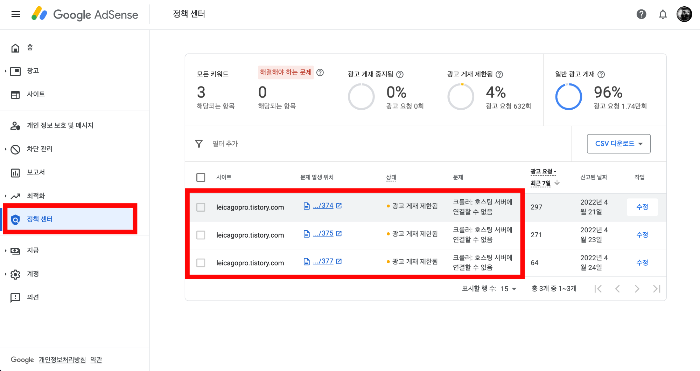
Task: Go to 홈 via the house icon
Action: 16,48
